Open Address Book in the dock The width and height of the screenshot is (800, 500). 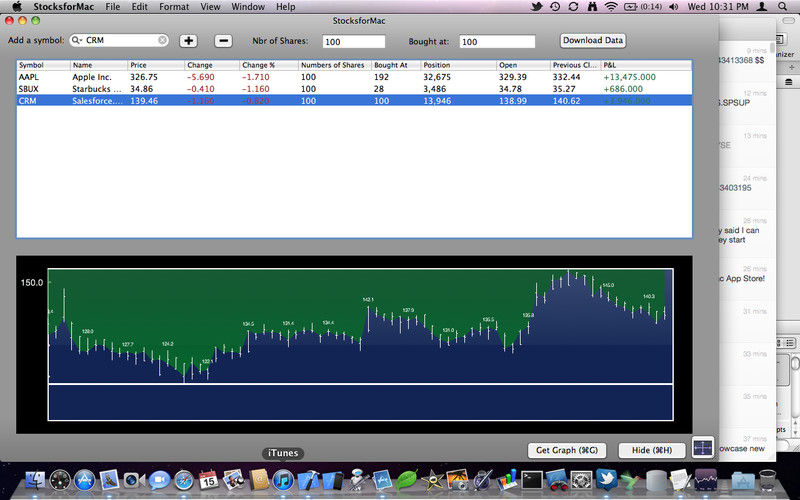pyautogui.click(x=258, y=481)
